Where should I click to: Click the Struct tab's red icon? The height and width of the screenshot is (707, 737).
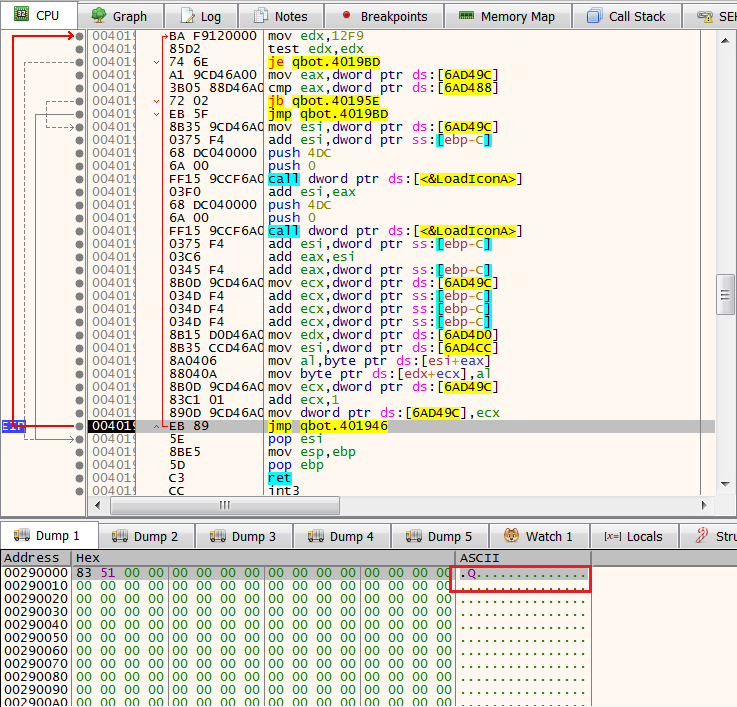702,535
